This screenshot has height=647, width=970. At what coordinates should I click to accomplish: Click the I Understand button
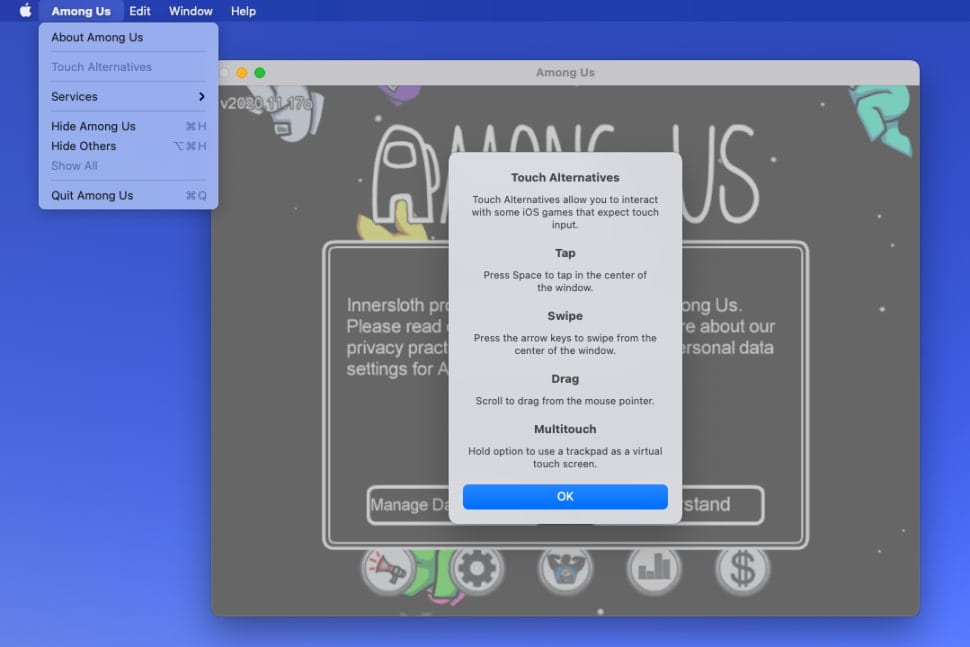click(721, 505)
